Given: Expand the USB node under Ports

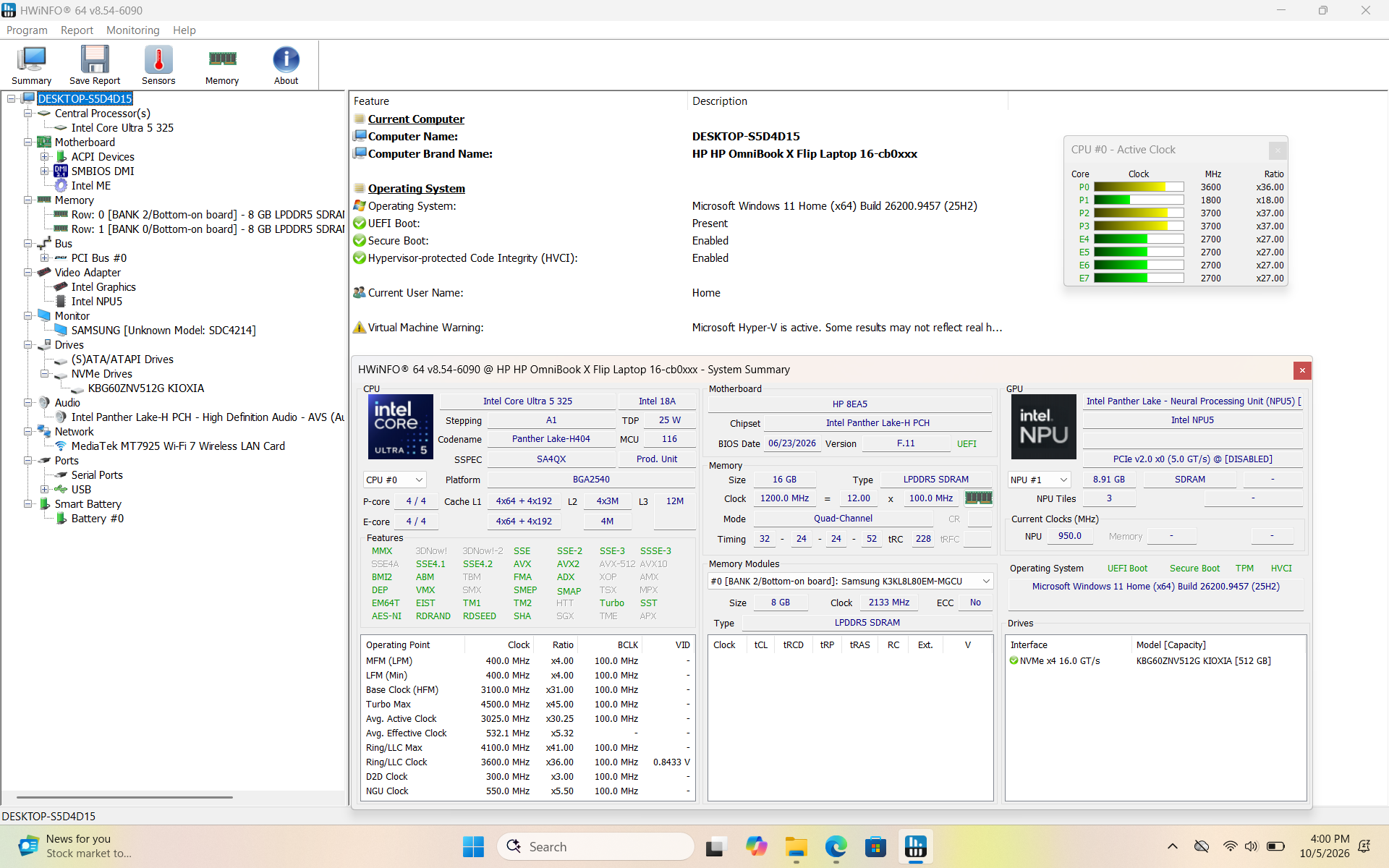Looking at the screenshot, I should click(44, 489).
